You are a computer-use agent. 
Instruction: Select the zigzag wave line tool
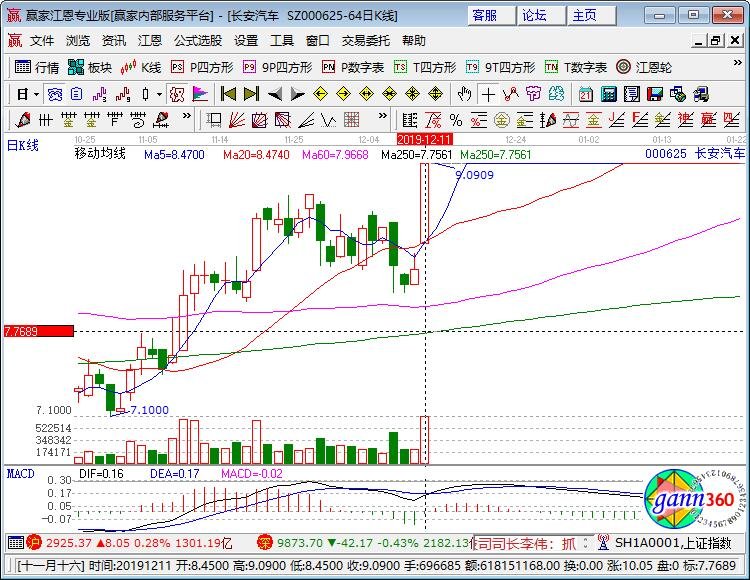click(329, 120)
